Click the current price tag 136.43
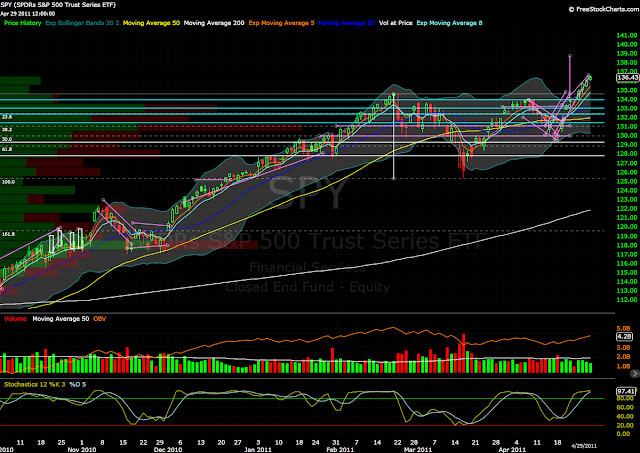The height and width of the screenshot is (453, 640). click(x=627, y=78)
